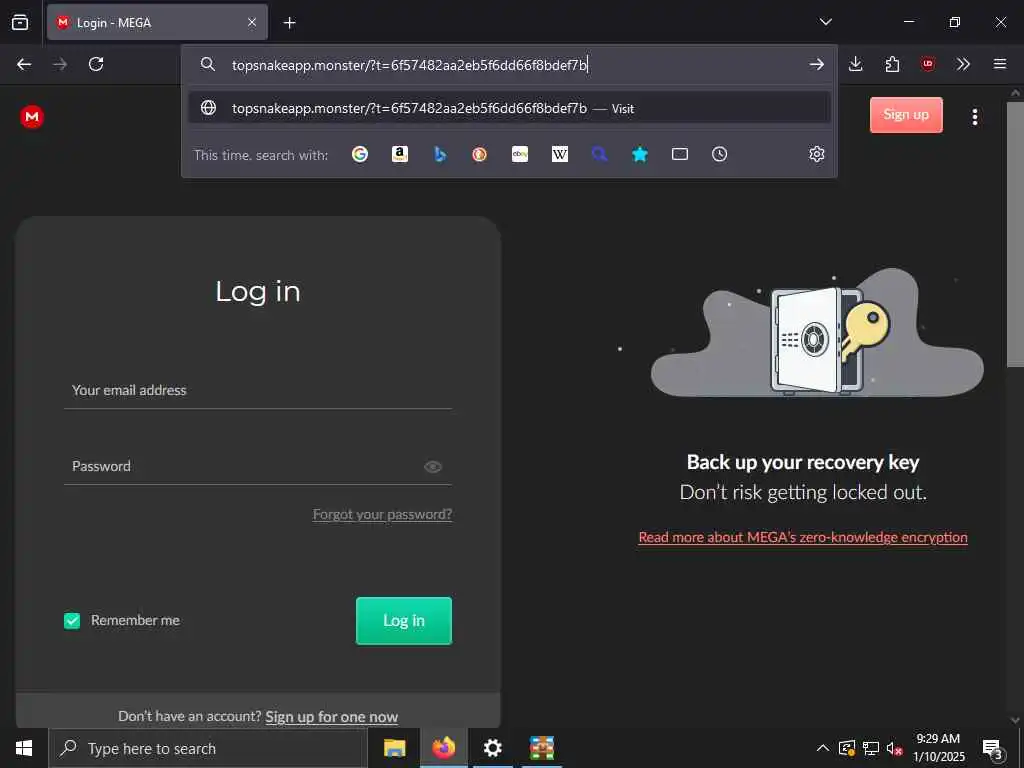Read more about MEGA's zero-knowledge encryption
1024x768 pixels.
click(803, 537)
